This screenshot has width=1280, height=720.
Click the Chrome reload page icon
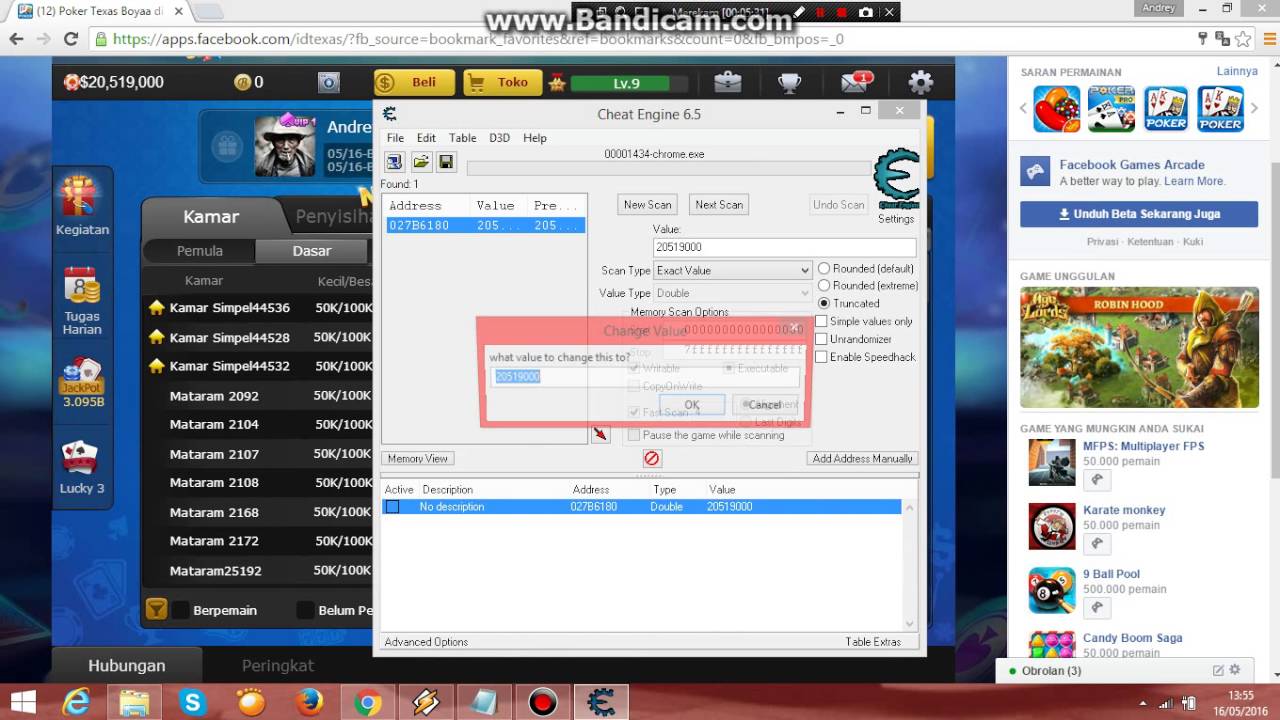click(70, 39)
